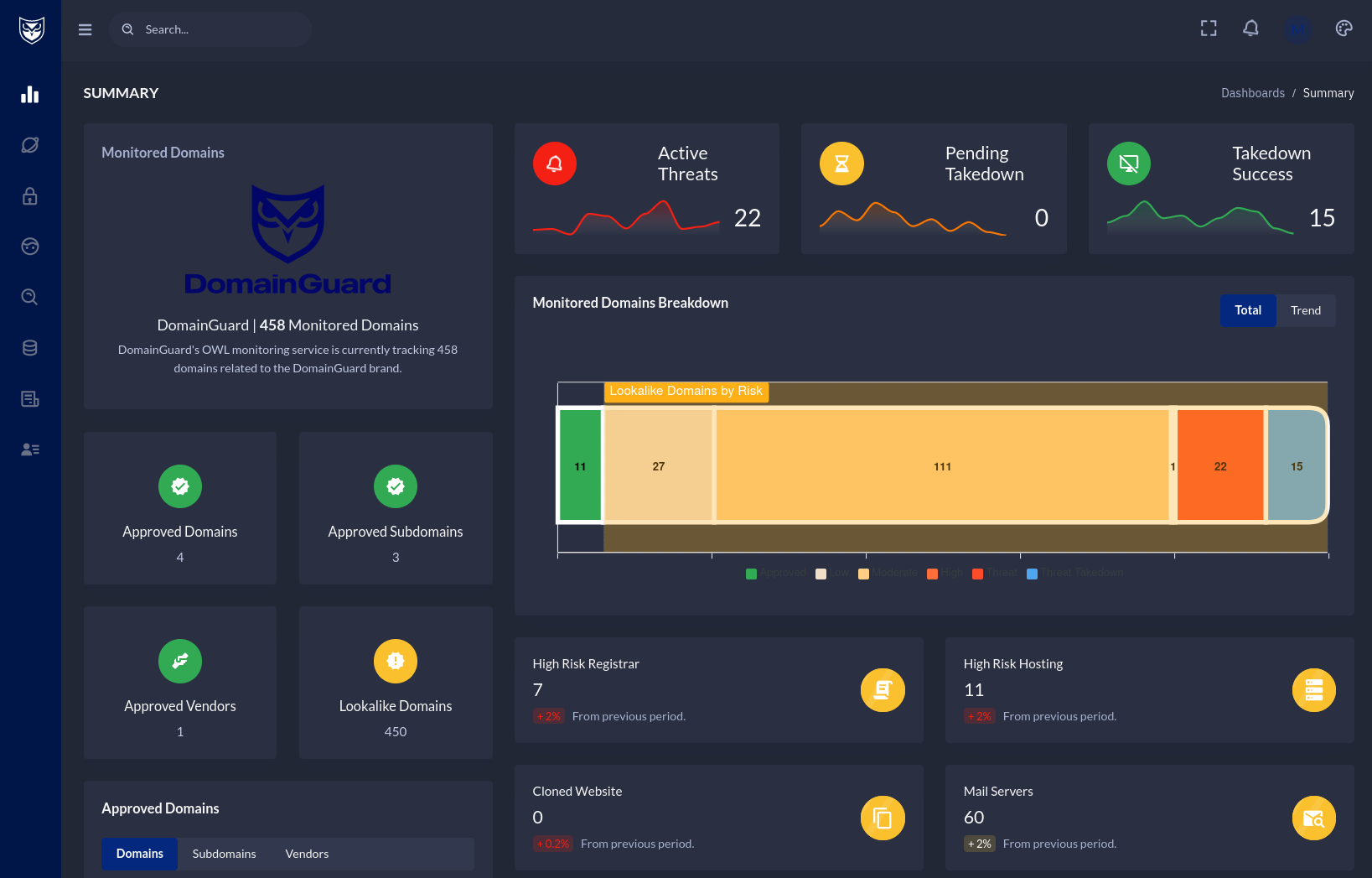Image resolution: width=1372 pixels, height=878 pixels.
Task: Click the Pending Takedown hourglass icon
Action: point(841,164)
